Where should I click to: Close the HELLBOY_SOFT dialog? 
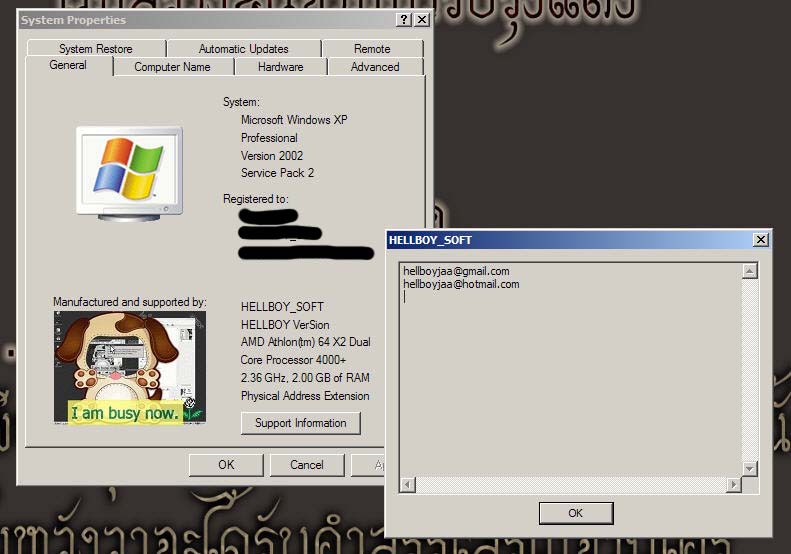pyautogui.click(x=760, y=240)
